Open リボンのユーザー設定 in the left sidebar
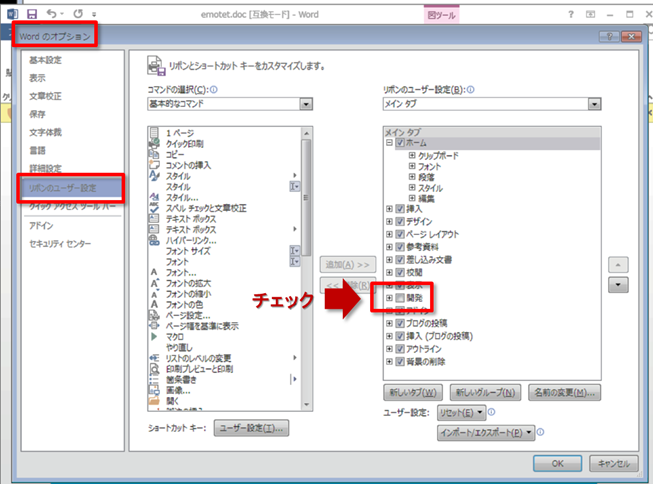Image resolution: width=653 pixels, height=484 pixels. click(x=67, y=185)
